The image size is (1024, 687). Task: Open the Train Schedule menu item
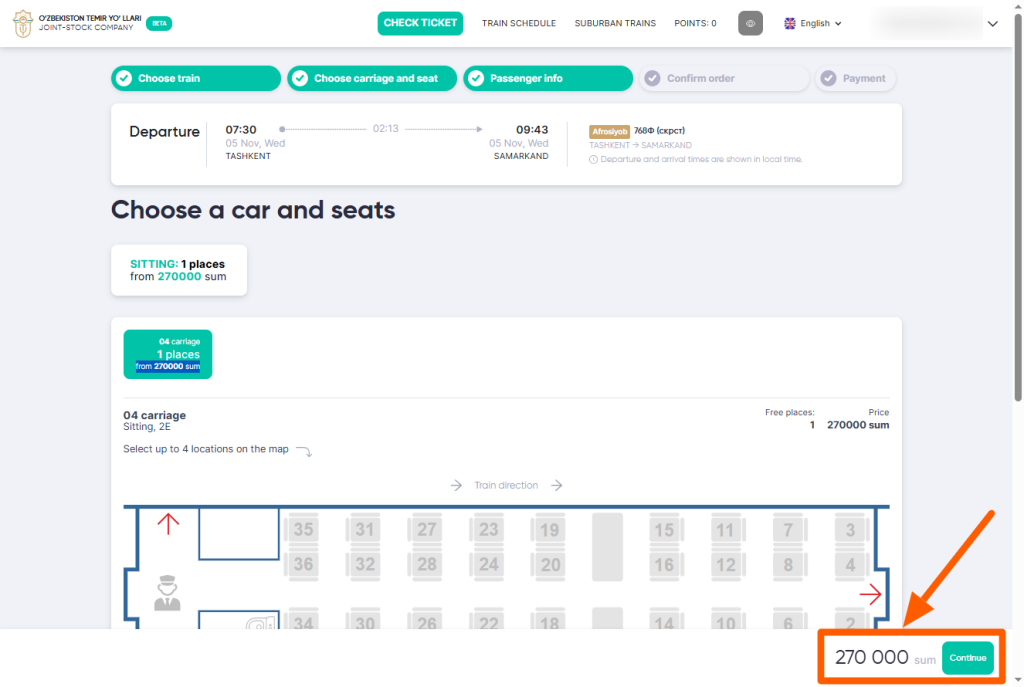point(518,23)
